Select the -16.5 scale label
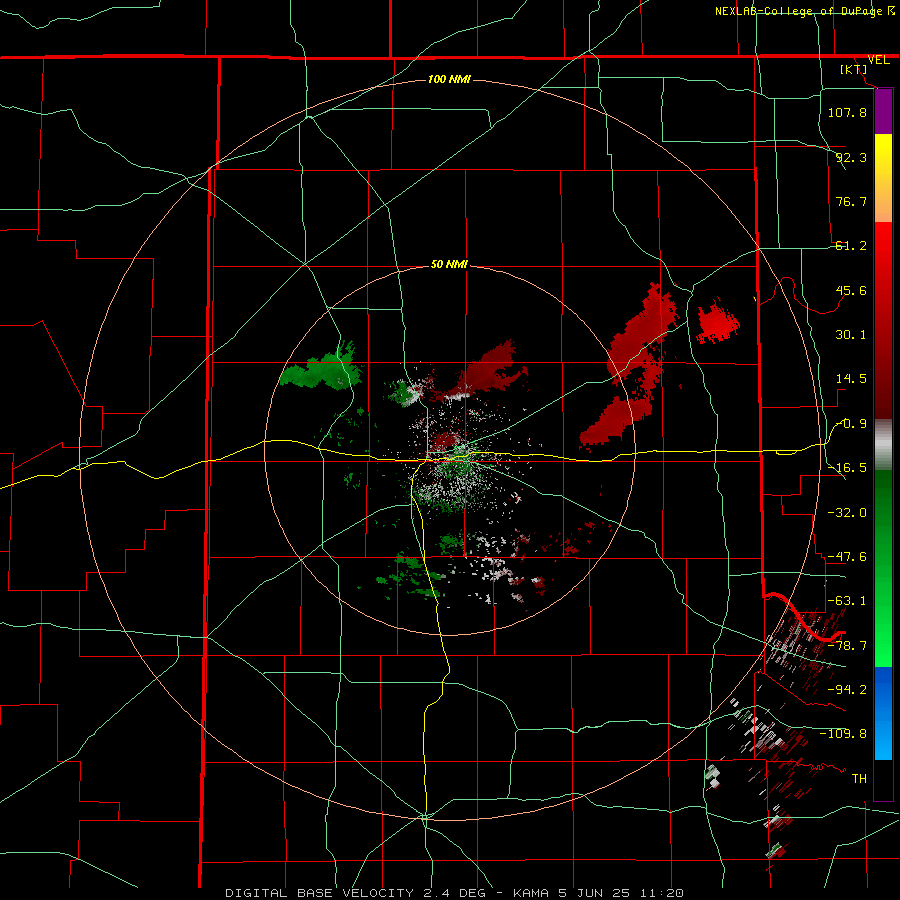 847,468
